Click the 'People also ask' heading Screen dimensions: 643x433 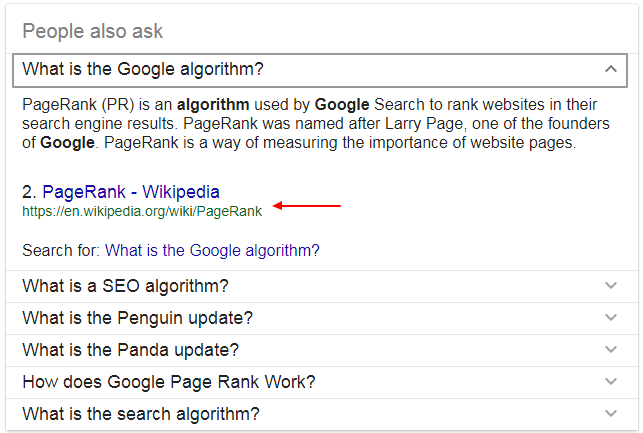[x=92, y=31]
